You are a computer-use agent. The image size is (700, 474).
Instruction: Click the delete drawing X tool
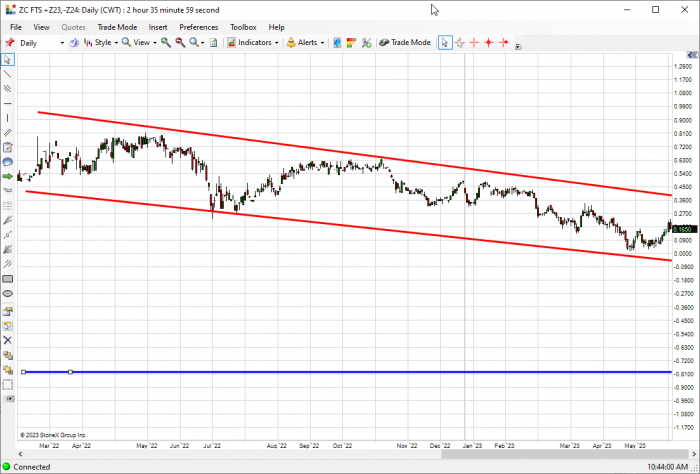[8, 341]
